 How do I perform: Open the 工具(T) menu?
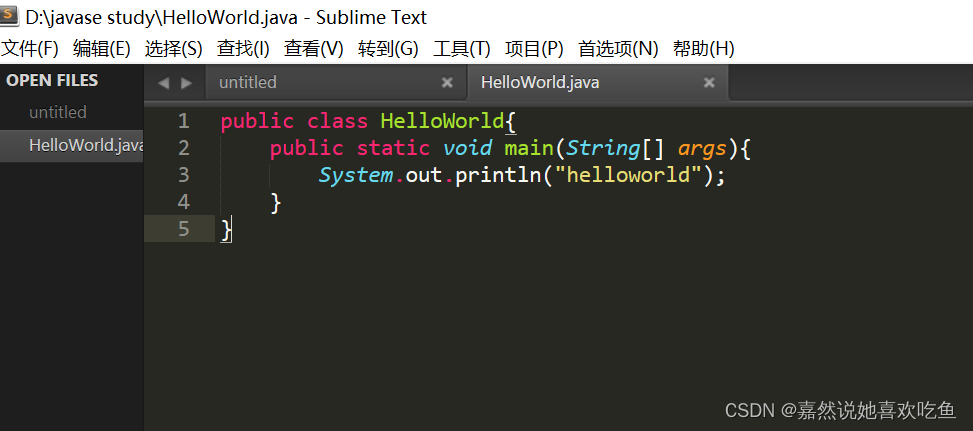[462, 49]
